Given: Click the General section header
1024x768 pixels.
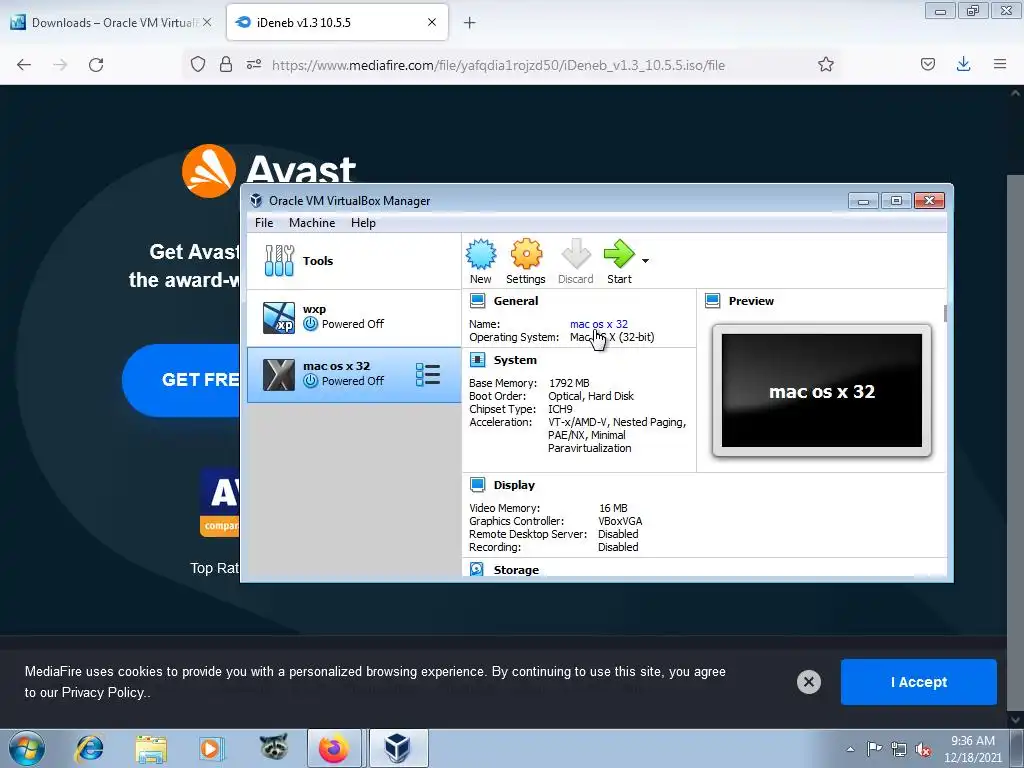Looking at the screenshot, I should click(x=516, y=301).
